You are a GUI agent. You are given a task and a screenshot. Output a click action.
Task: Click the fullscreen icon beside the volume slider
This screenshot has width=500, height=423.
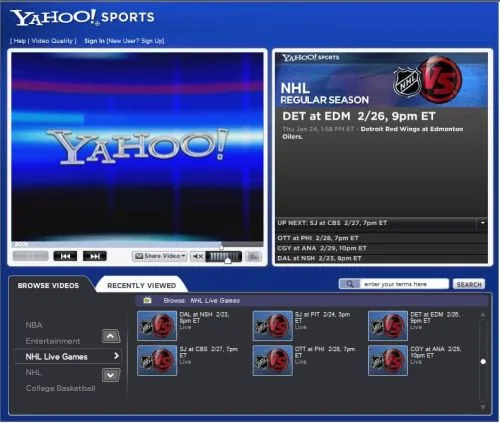pos(253,256)
